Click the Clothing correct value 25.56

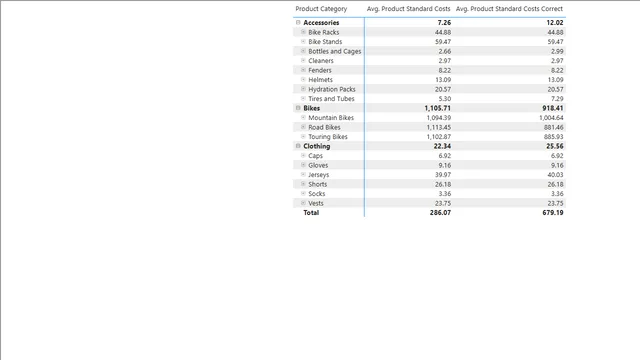point(555,146)
